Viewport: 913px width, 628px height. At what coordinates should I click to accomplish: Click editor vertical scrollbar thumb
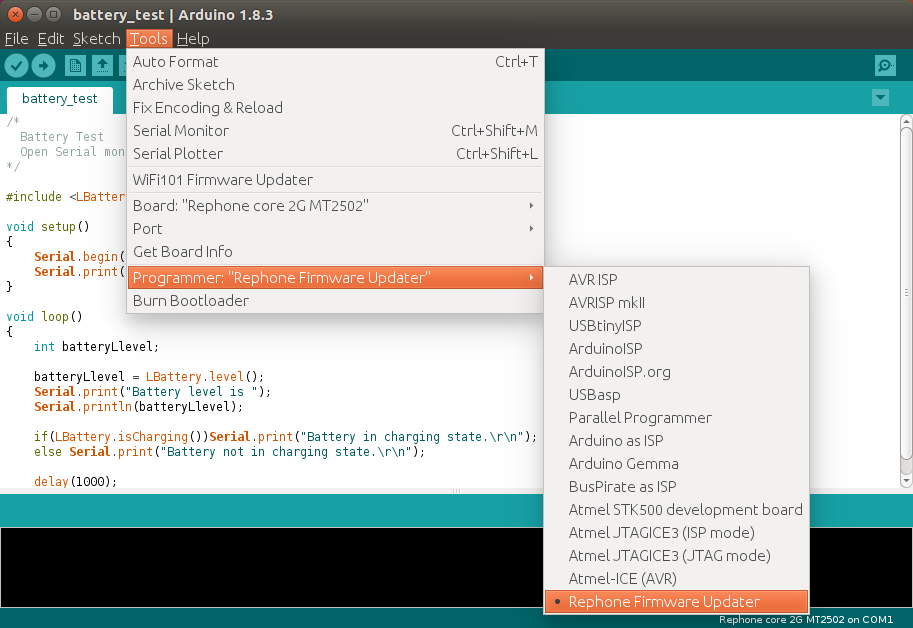point(906,293)
